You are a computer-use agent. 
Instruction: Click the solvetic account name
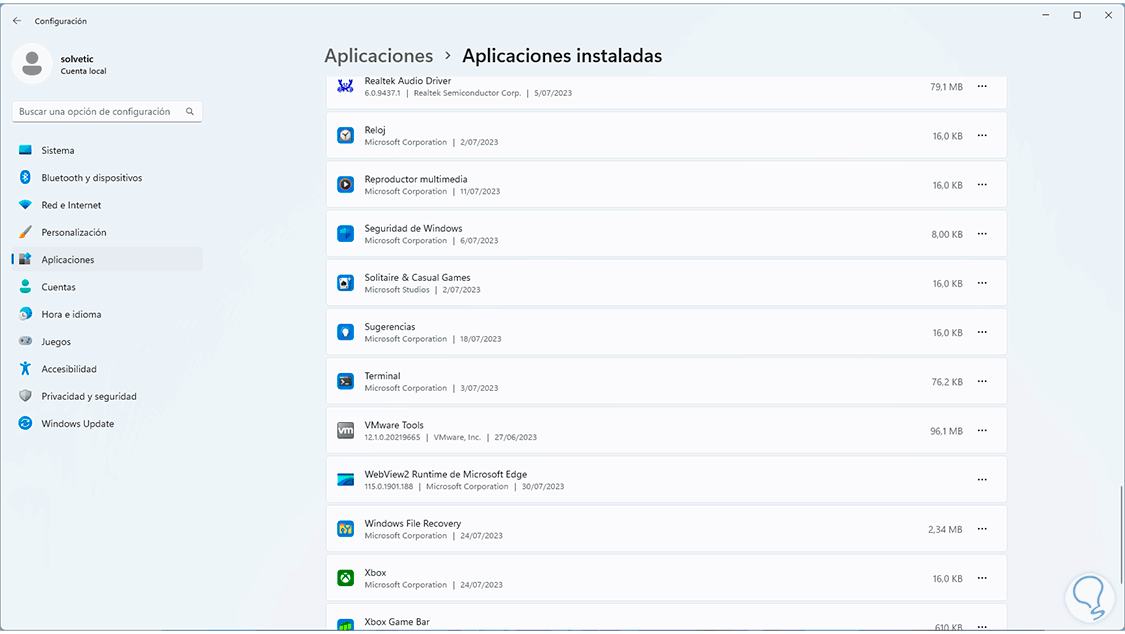[x=77, y=59]
